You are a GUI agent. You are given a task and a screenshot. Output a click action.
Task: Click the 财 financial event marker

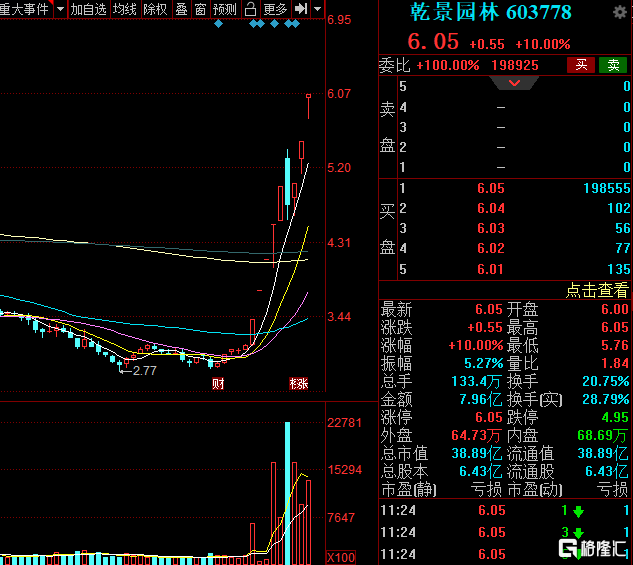(x=218, y=383)
